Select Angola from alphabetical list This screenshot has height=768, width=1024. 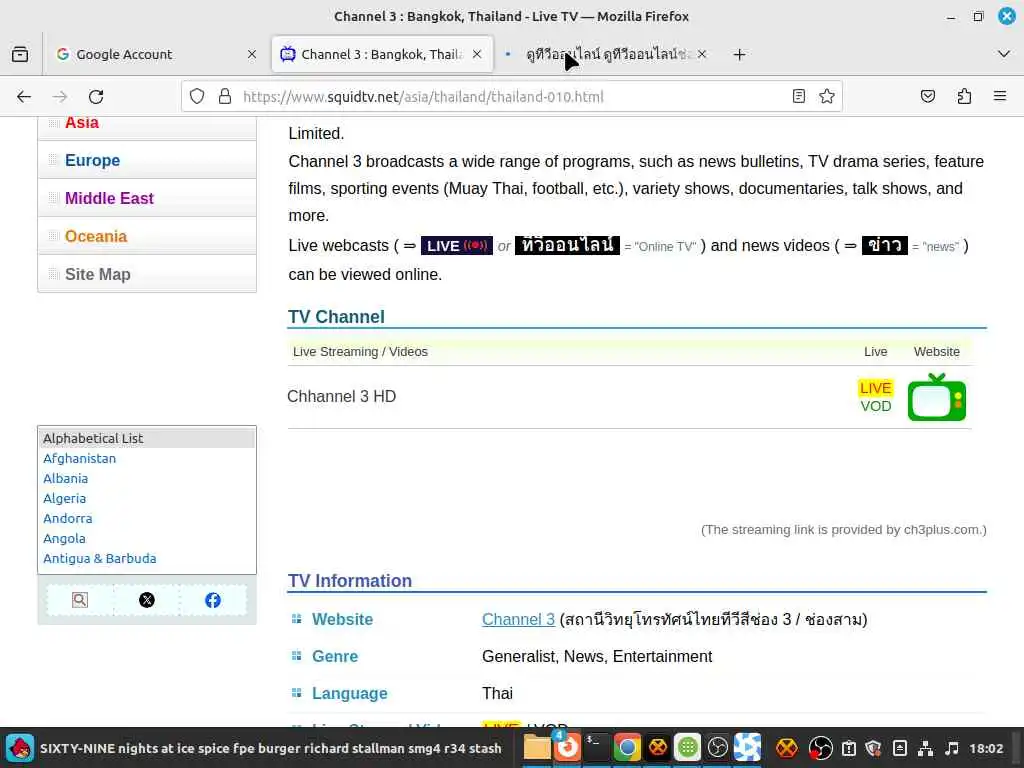pos(65,539)
